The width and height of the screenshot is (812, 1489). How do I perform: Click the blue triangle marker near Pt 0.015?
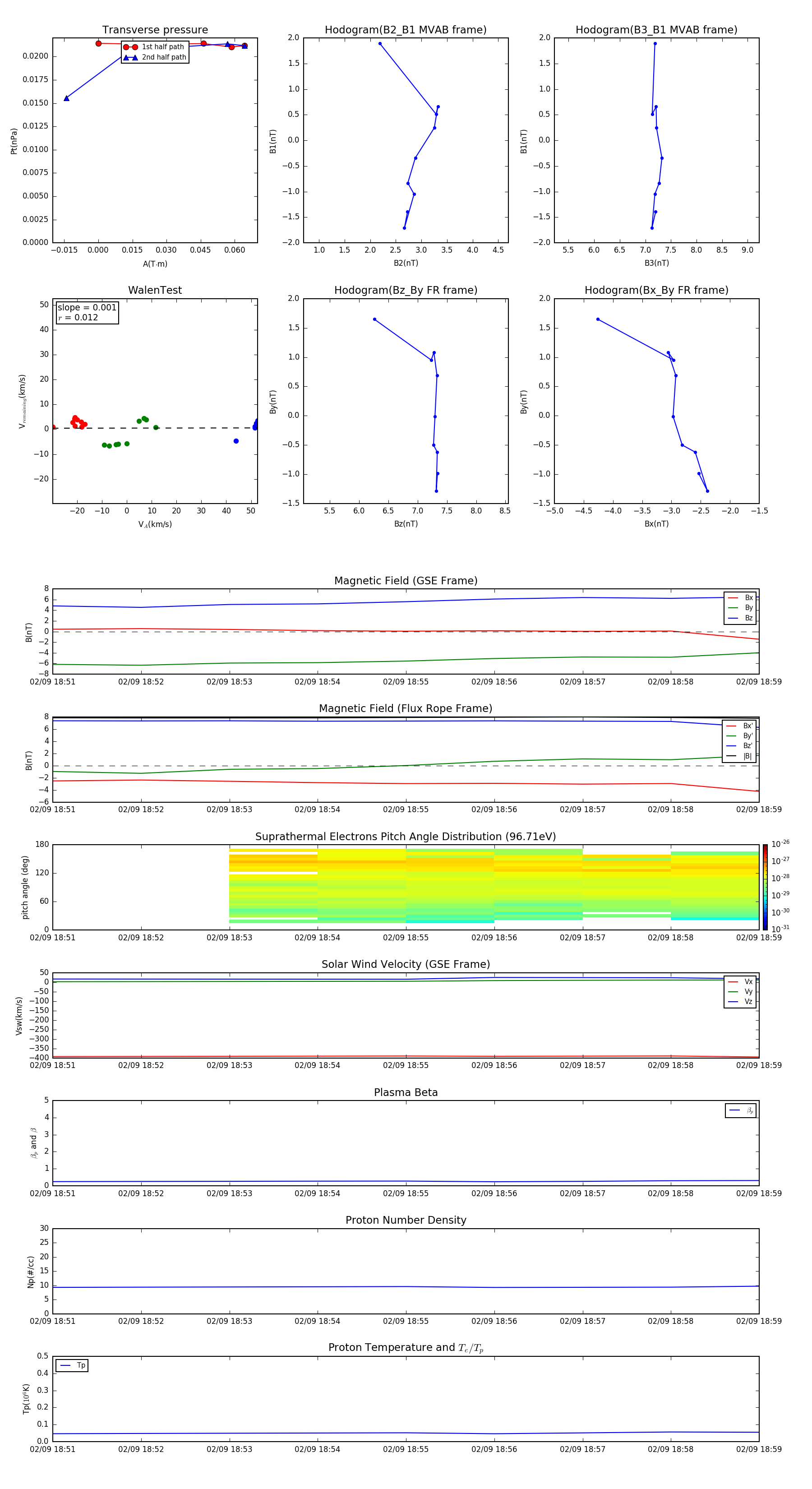(x=66, y=98)
